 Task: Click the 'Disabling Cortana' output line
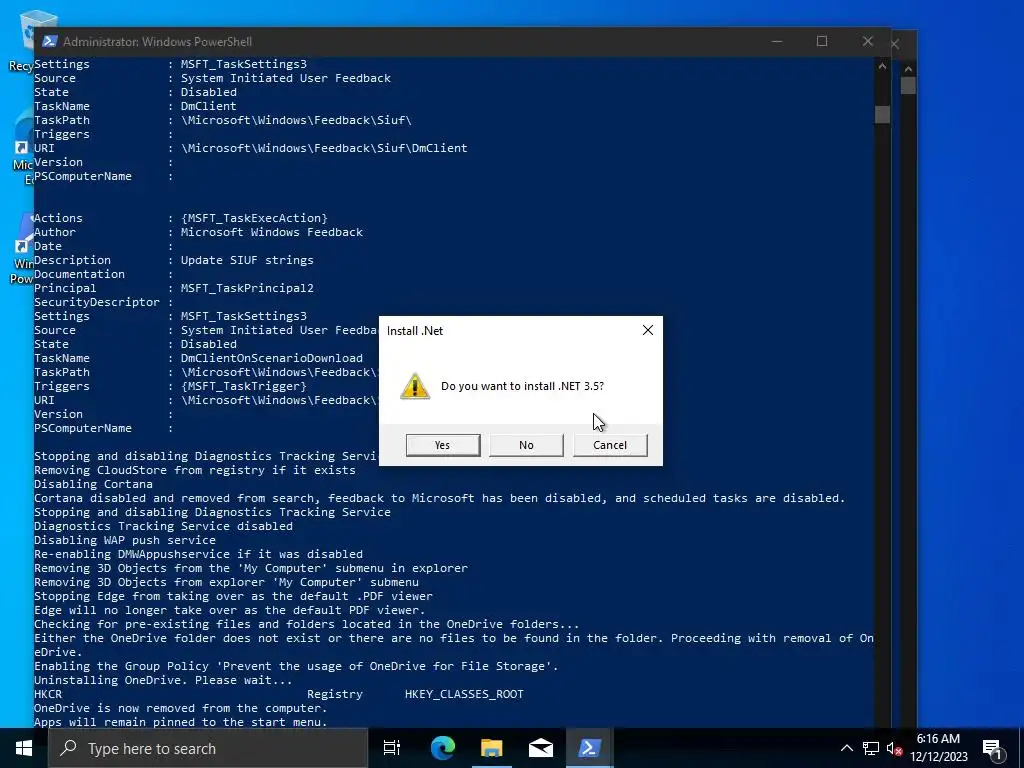coord(93,484)
